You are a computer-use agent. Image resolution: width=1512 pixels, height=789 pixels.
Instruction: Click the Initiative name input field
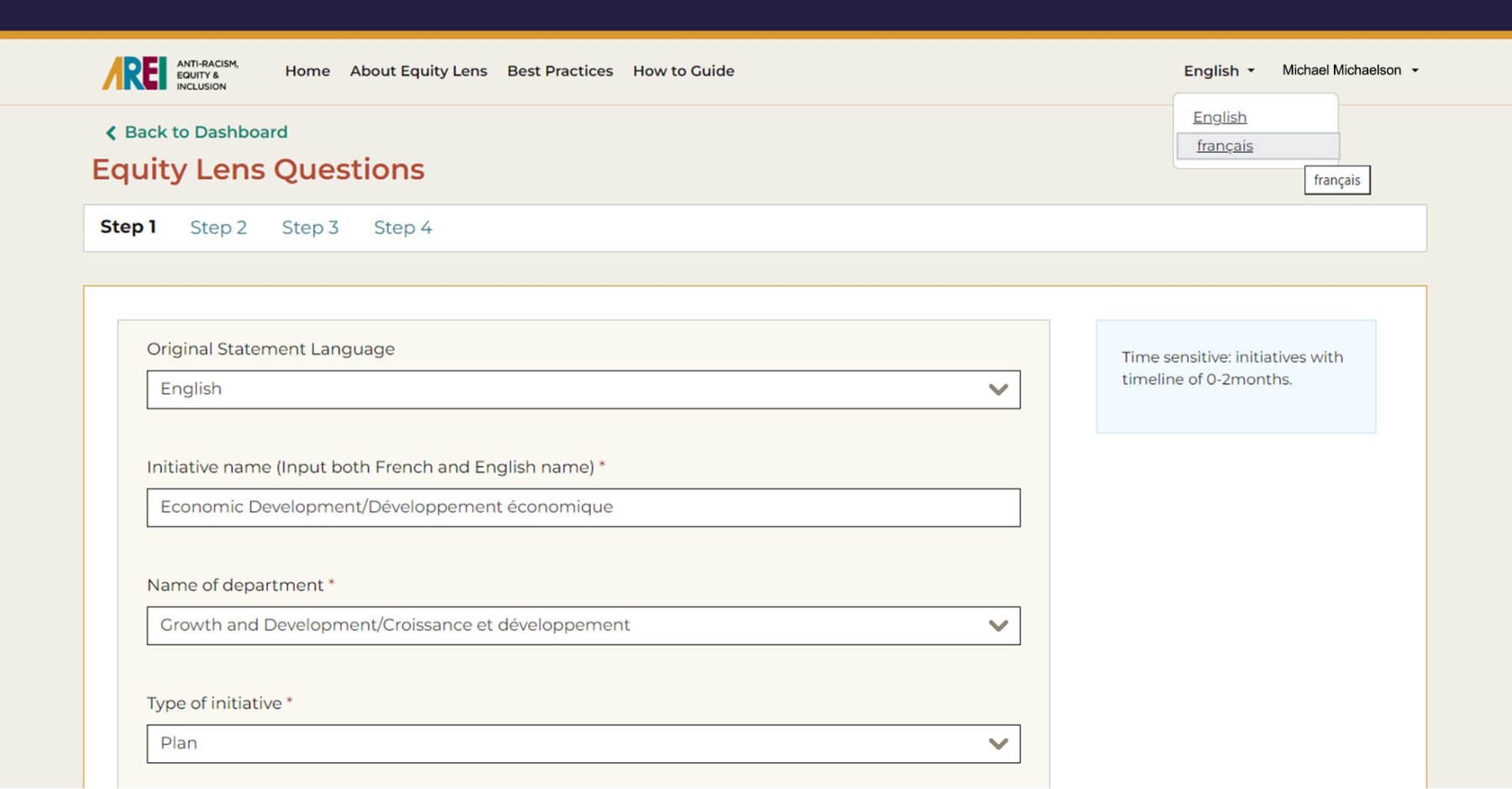[583, 508]
